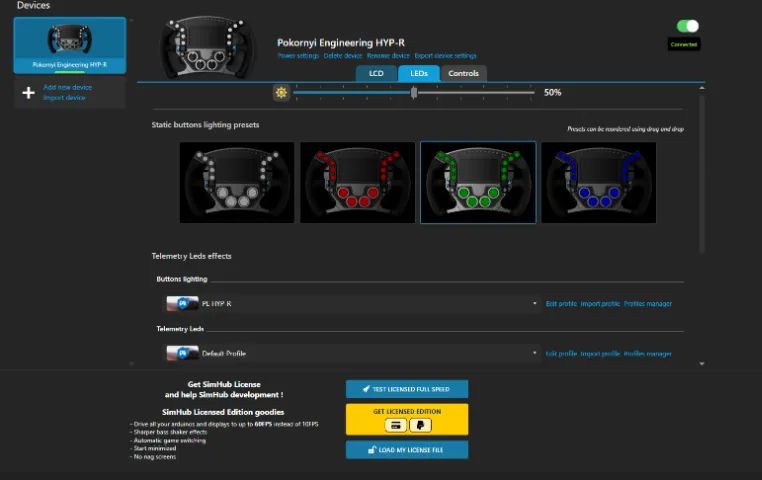This screenshot has height=480, width=762.
Task: Click Import profile for Telemetry Leds
Action: tap(600, 354)
